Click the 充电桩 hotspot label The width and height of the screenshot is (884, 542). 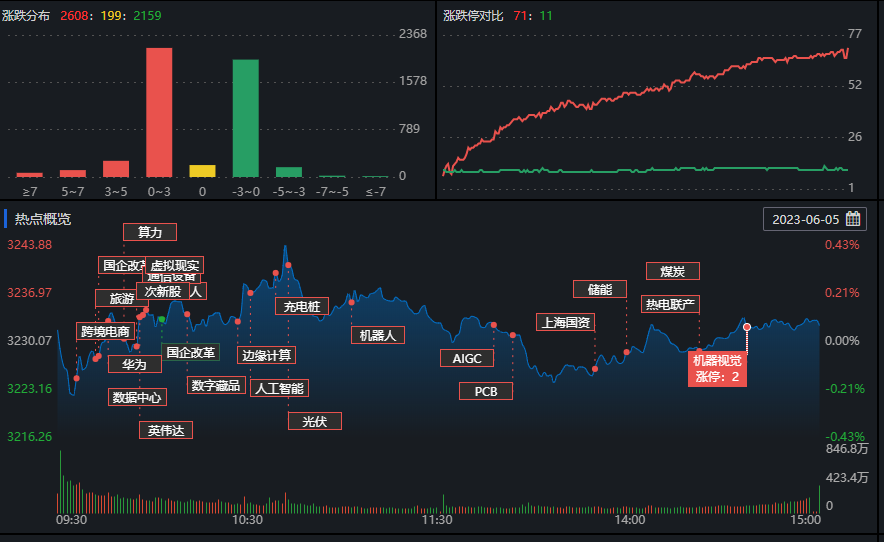pos(301,306)
